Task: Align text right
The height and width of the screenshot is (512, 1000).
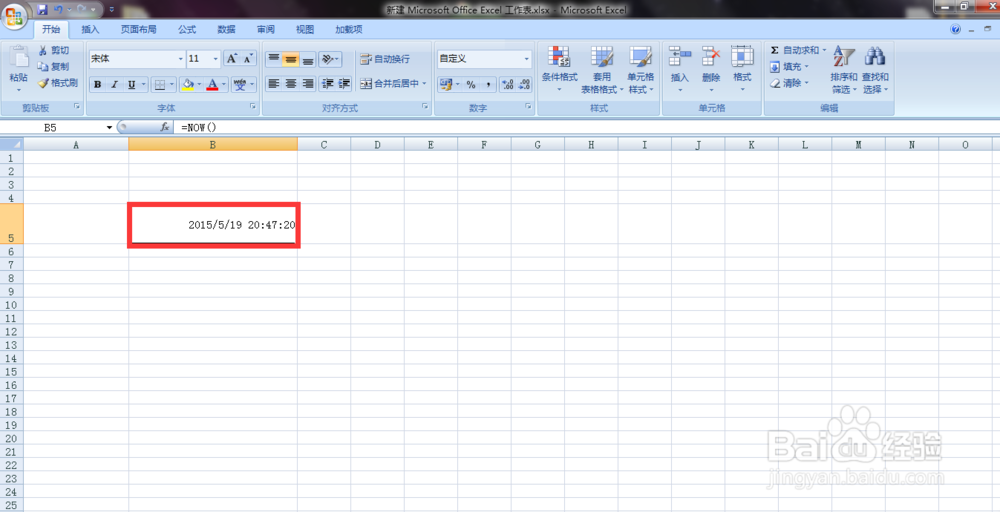Action: click(x=308, y=84)
